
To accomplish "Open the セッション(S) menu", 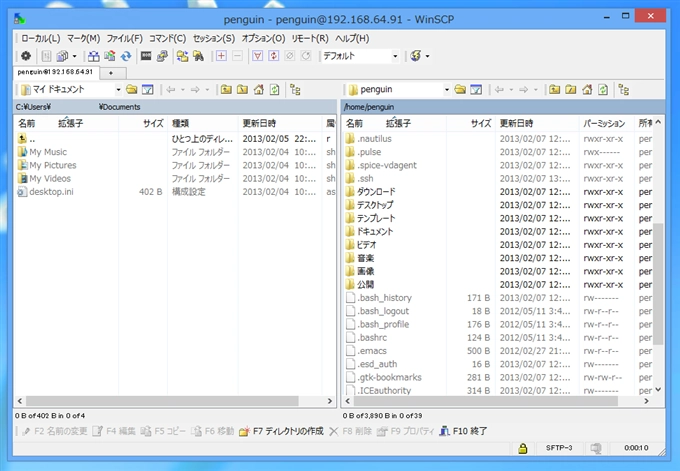I will click(214, 39).
